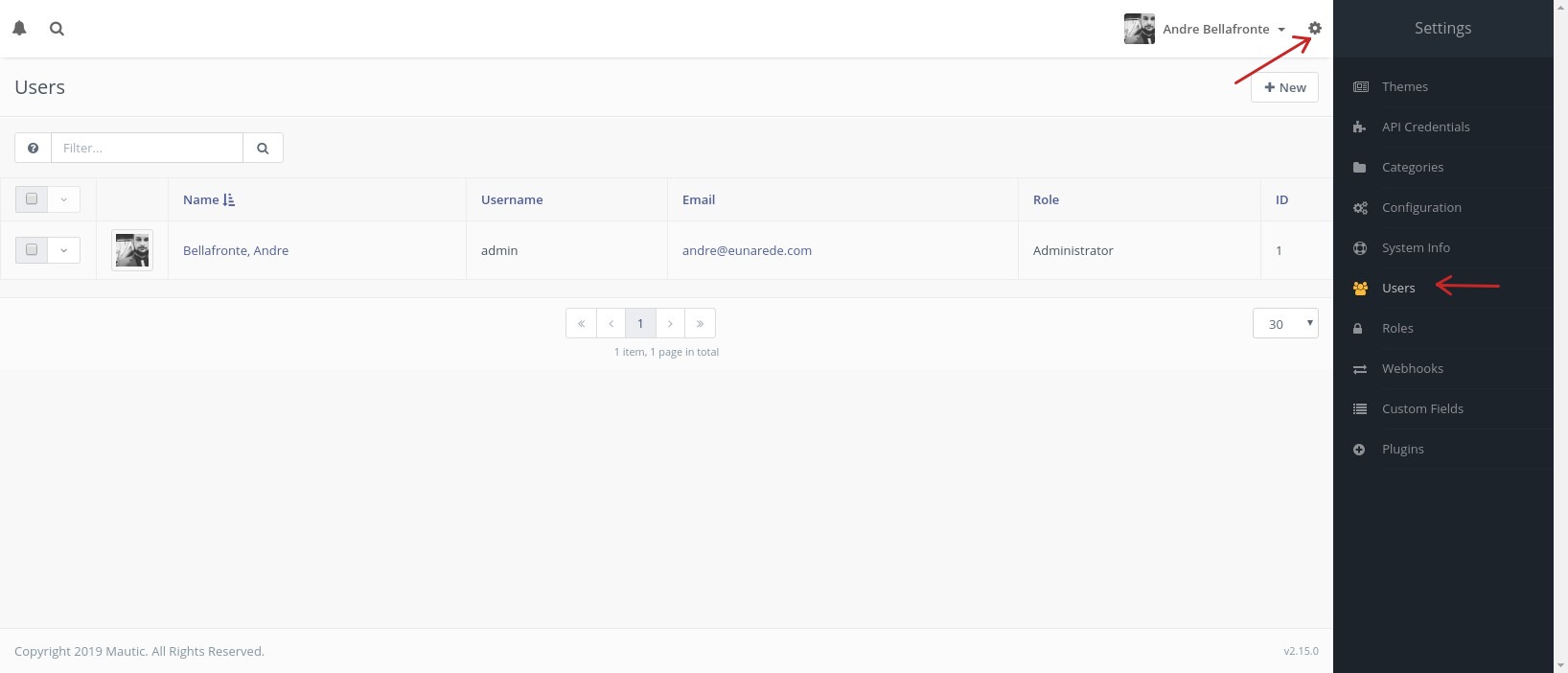Viewport: 1568px width, 673px height.
Task: Expand the bulk actions dropdown in header
Action: 64,199
